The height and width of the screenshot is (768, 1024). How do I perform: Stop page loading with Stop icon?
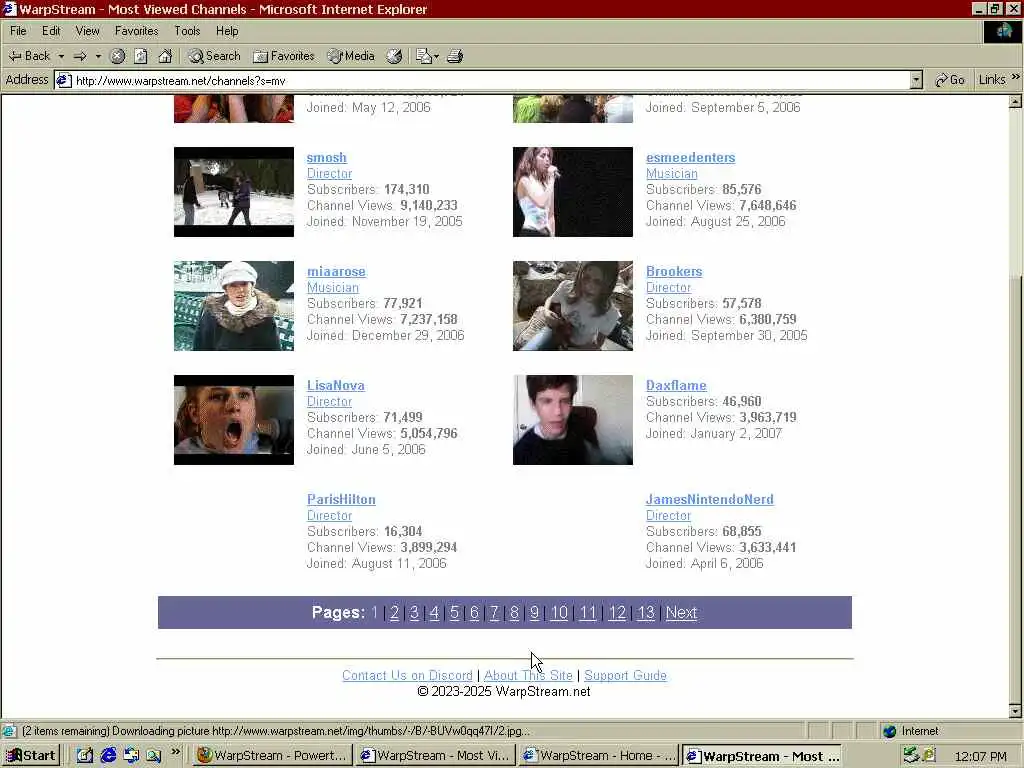click(x=118, y=56)
